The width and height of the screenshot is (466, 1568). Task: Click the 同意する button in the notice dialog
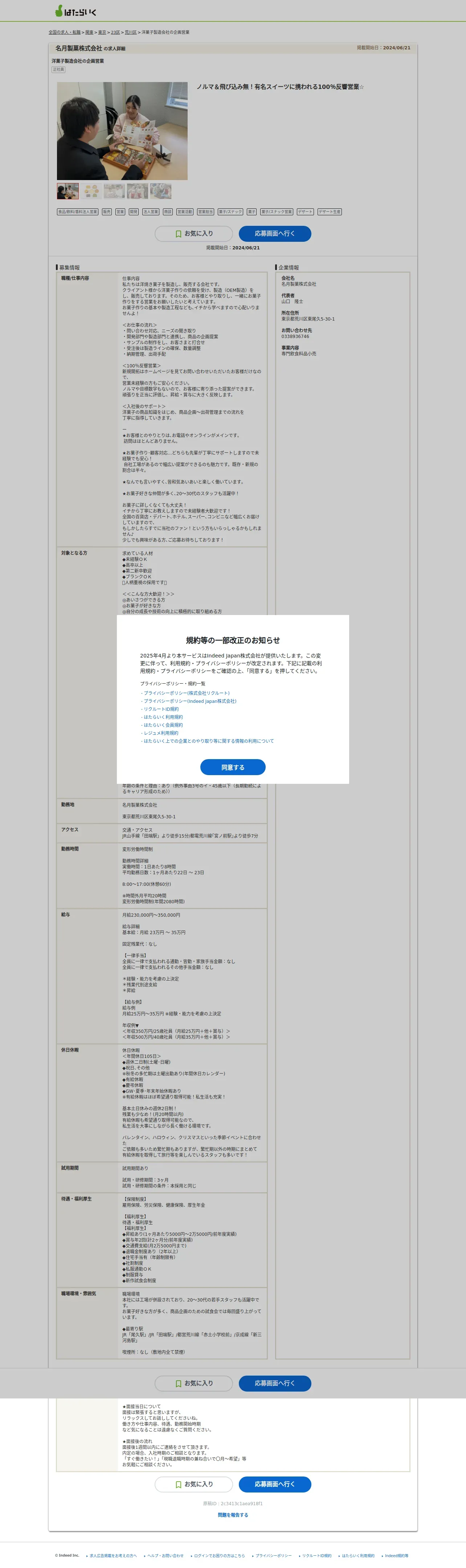click(x=233, y=767)
